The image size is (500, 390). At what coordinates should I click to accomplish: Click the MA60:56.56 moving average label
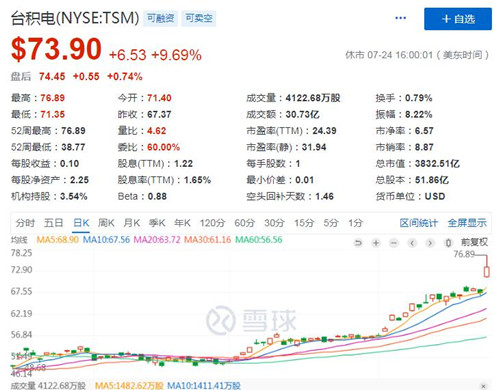click(x=259, y=240)
